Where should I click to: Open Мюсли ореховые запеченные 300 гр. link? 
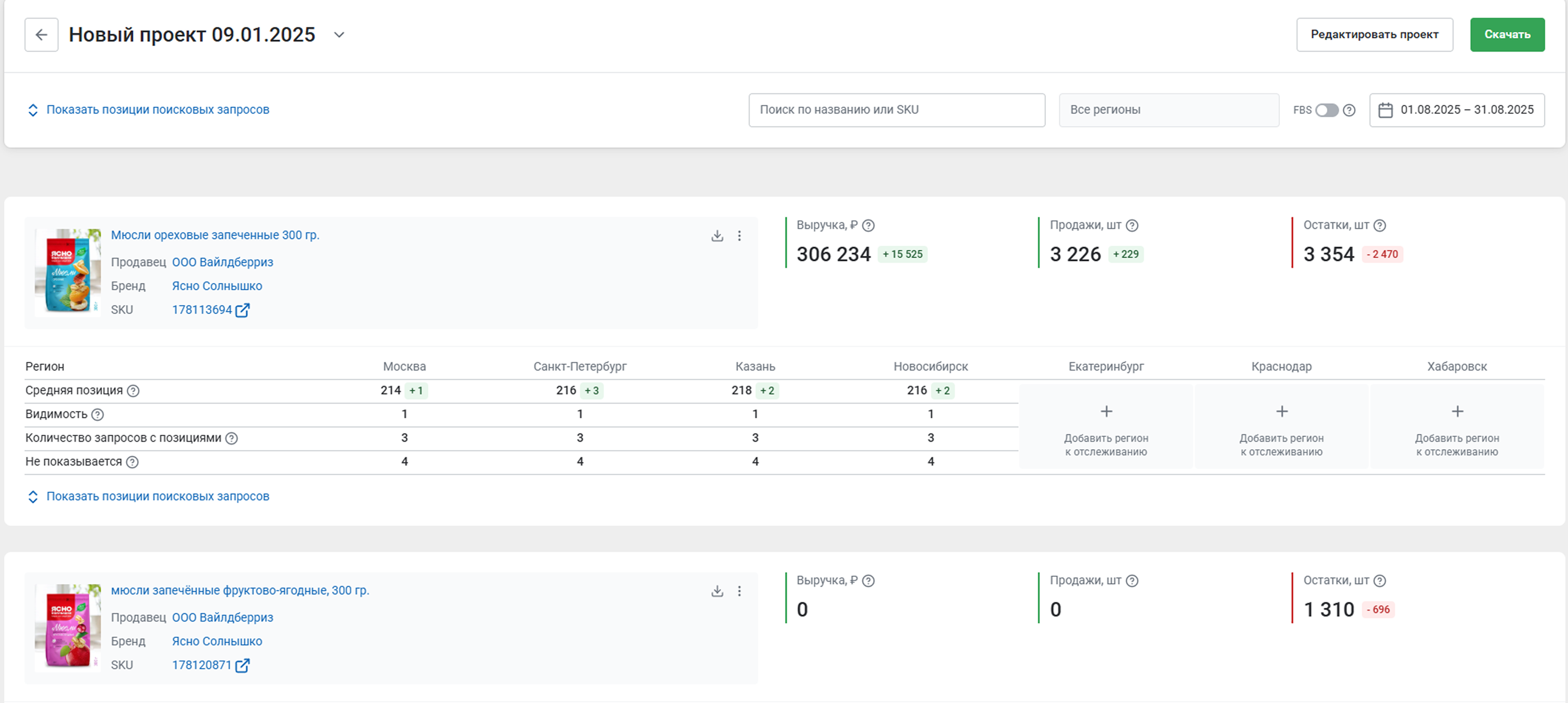click(x=215, y=235)
